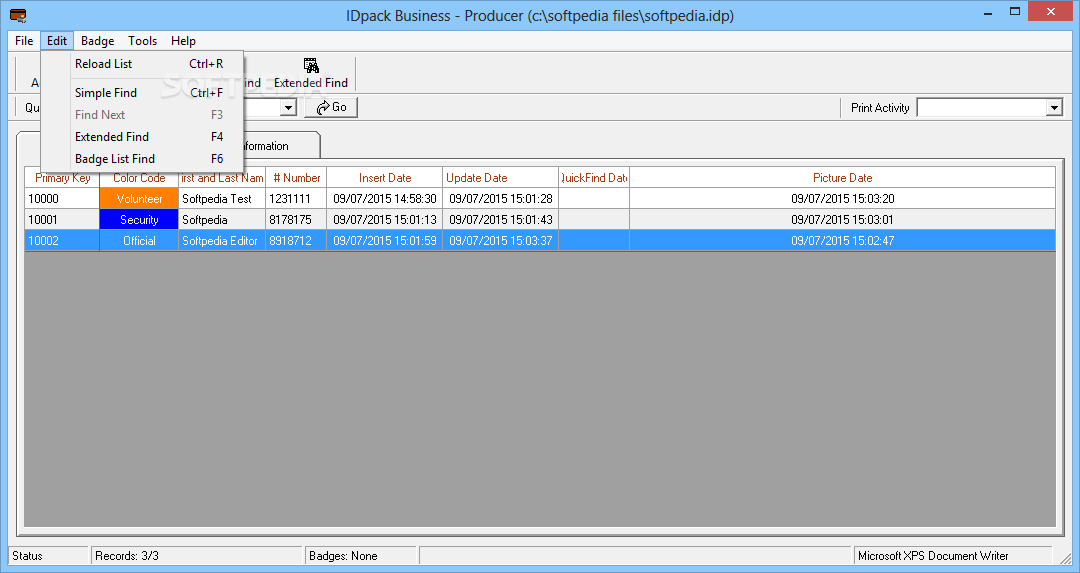Click insert date 09/07/2015 14:58:30
Image resolution: width=1080 pixels, height=573 pixels.
click(x=384, y=198)
